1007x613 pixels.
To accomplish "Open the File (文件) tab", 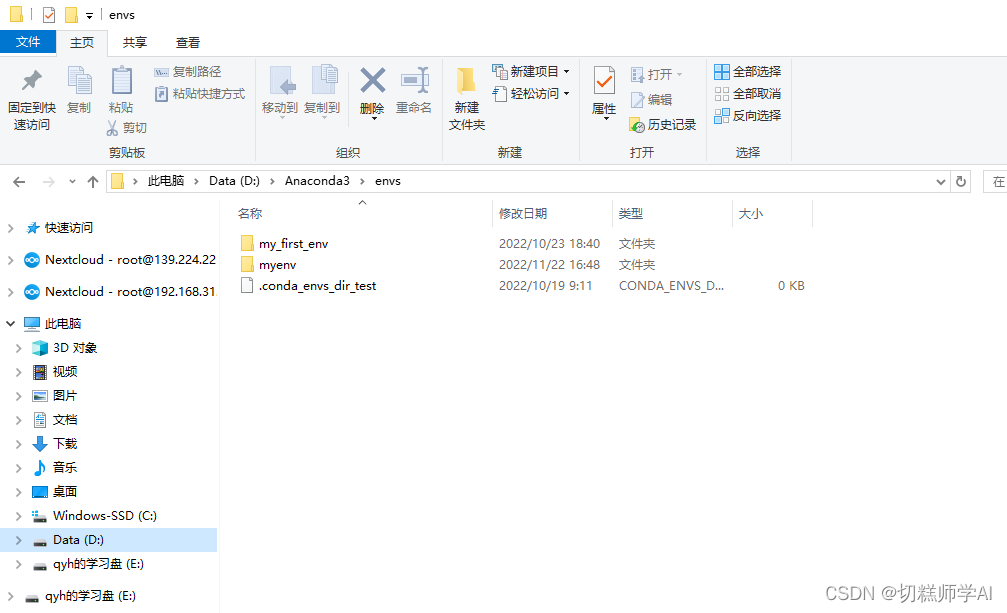I will click(28, 42).
